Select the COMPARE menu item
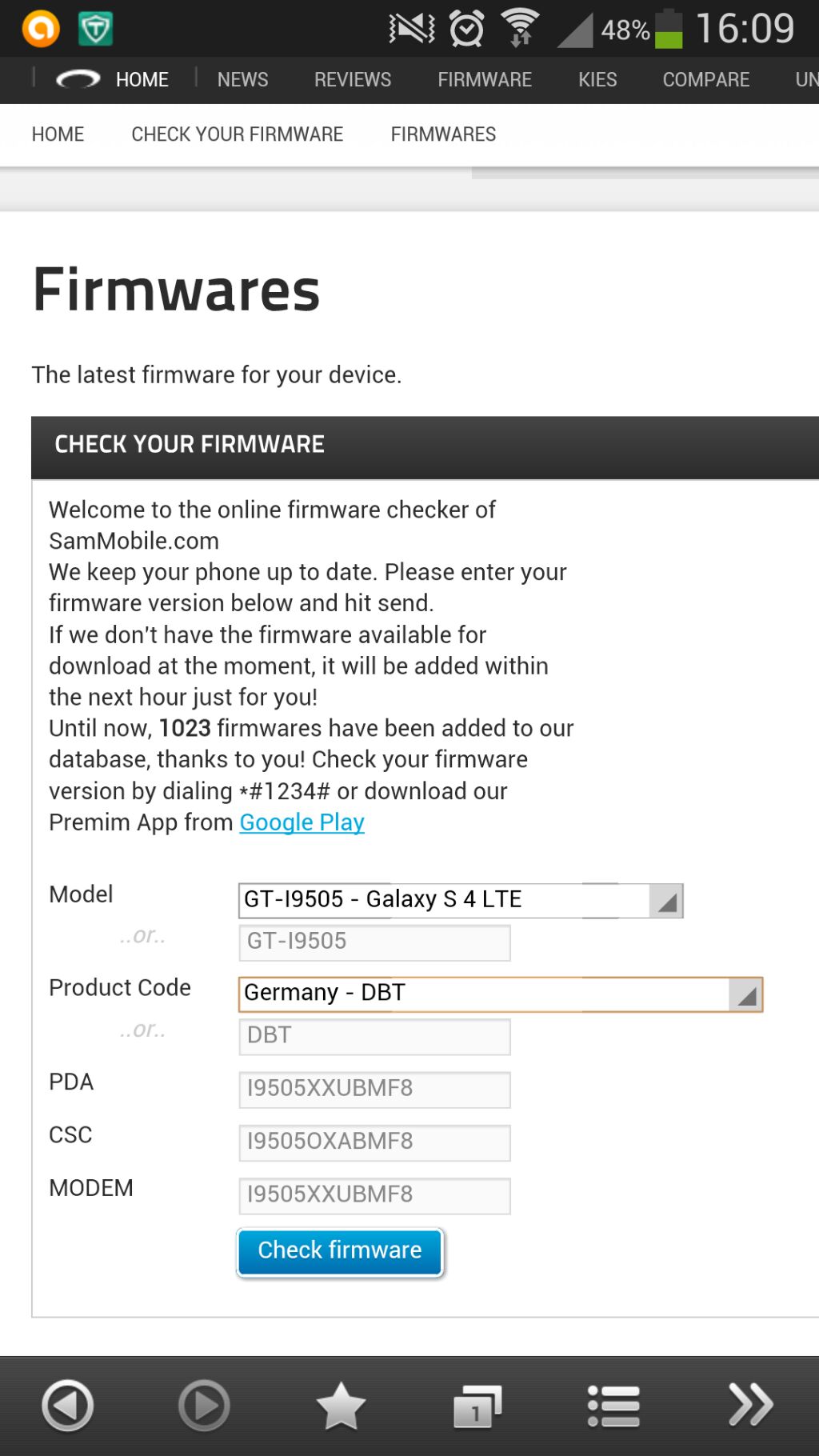819x1456 pixels. click(x=706, y=80)
